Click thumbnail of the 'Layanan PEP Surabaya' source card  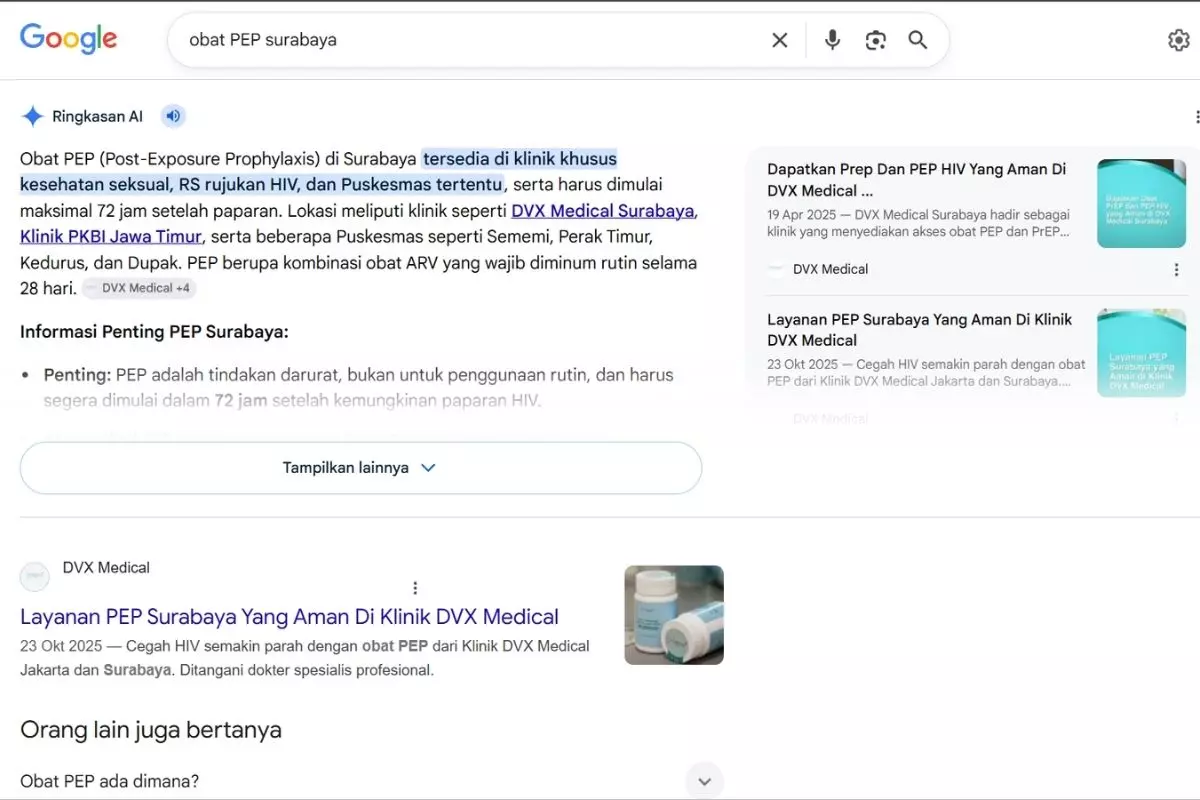(1141, 353)
